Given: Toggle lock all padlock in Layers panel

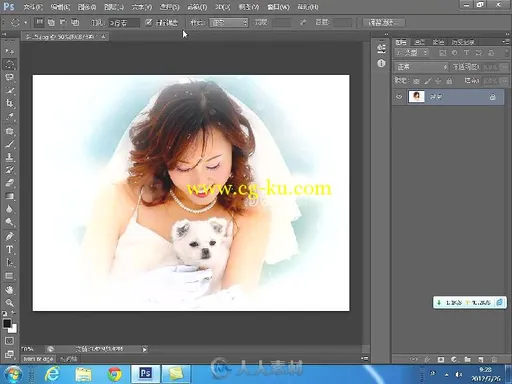Looking at the screenshot, I should (x=449, y=81).
